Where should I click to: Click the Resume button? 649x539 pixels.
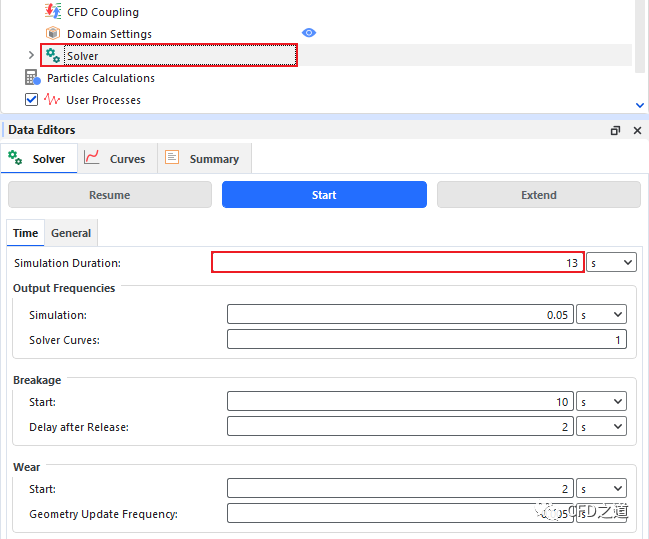click(109, 195)
